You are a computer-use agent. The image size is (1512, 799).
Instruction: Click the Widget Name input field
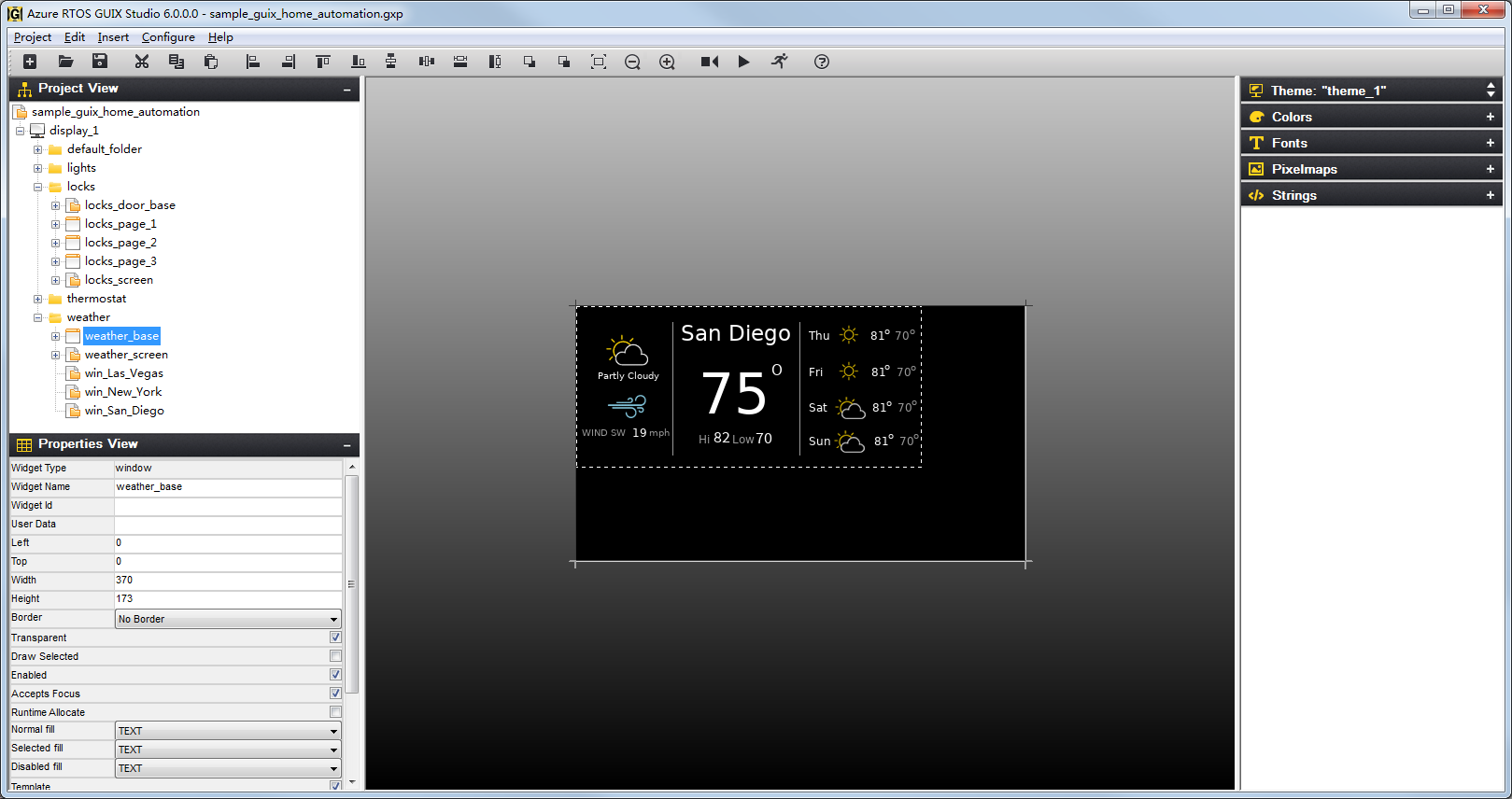click(x=228, y=487)
